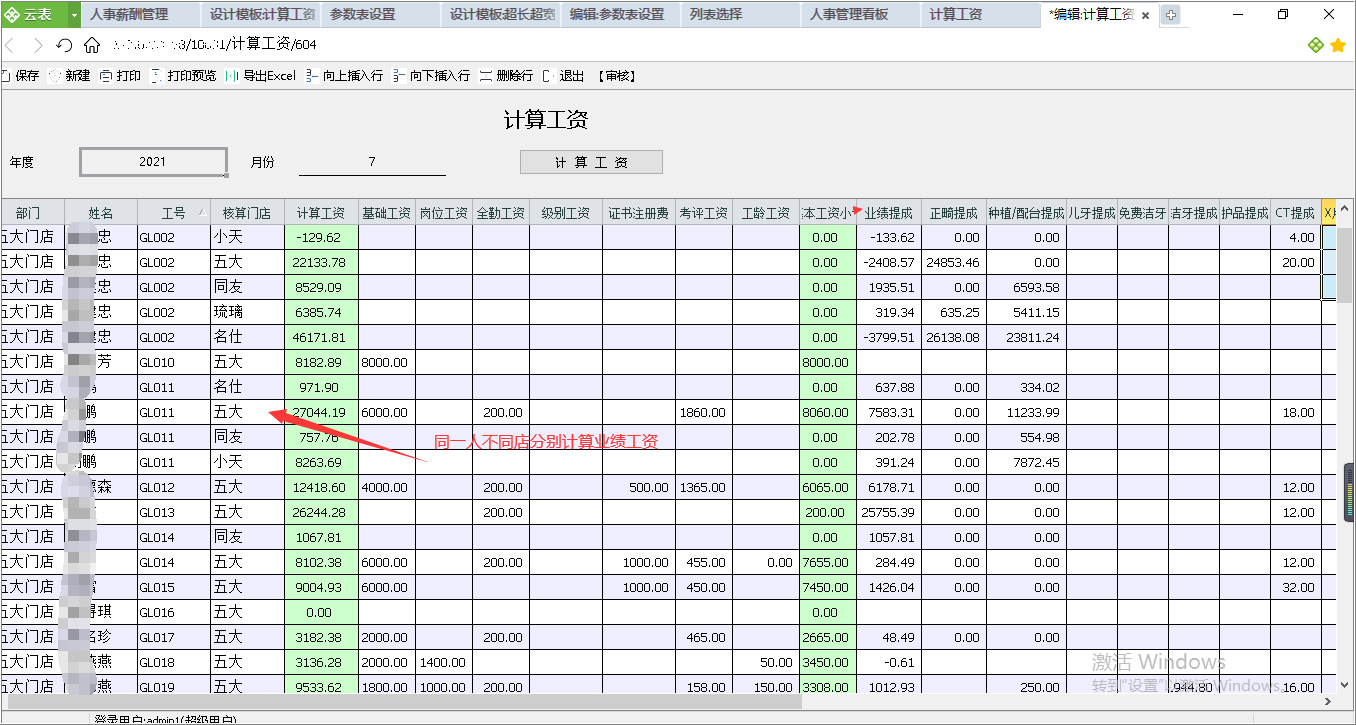Image resolution: width=1356 pixels, height=725 pixels.
Task: Switch to 设计模板:计算工资 tab
Action: (261, 15)
